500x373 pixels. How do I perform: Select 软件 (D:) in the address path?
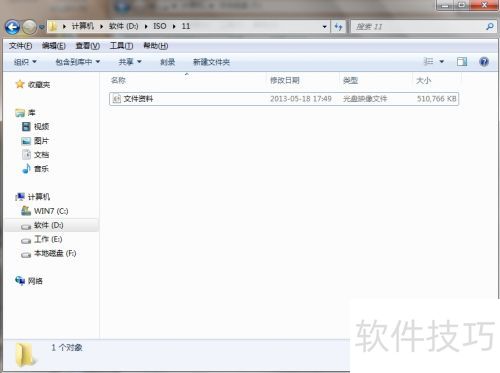point(123,26)
